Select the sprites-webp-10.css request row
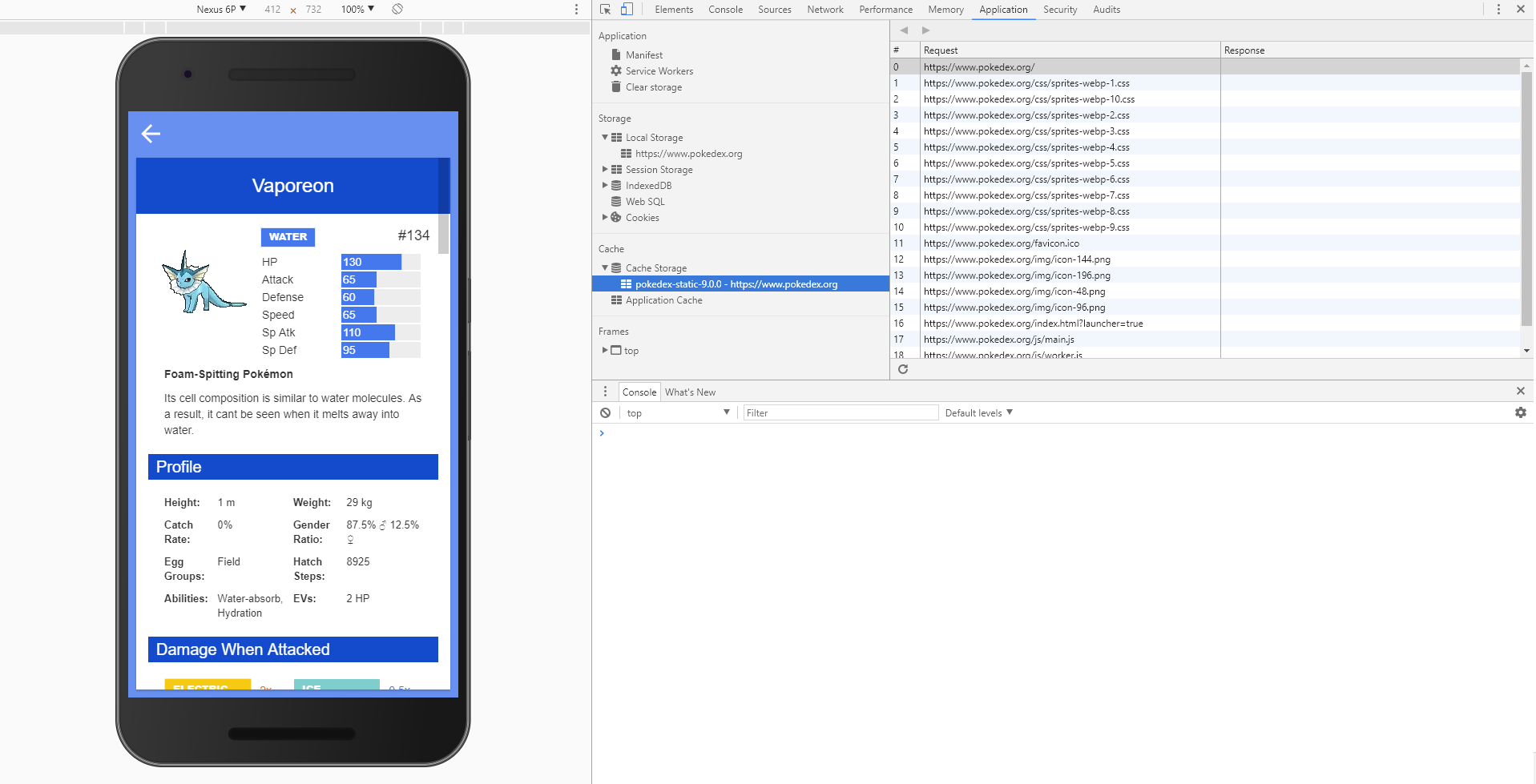Screen dimensions: 1536x784 point(1205,99)
